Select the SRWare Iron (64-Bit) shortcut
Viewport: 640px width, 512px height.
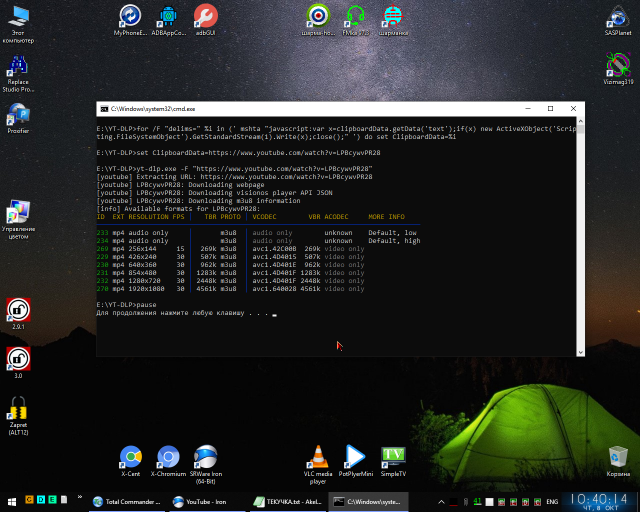[206, 465]
